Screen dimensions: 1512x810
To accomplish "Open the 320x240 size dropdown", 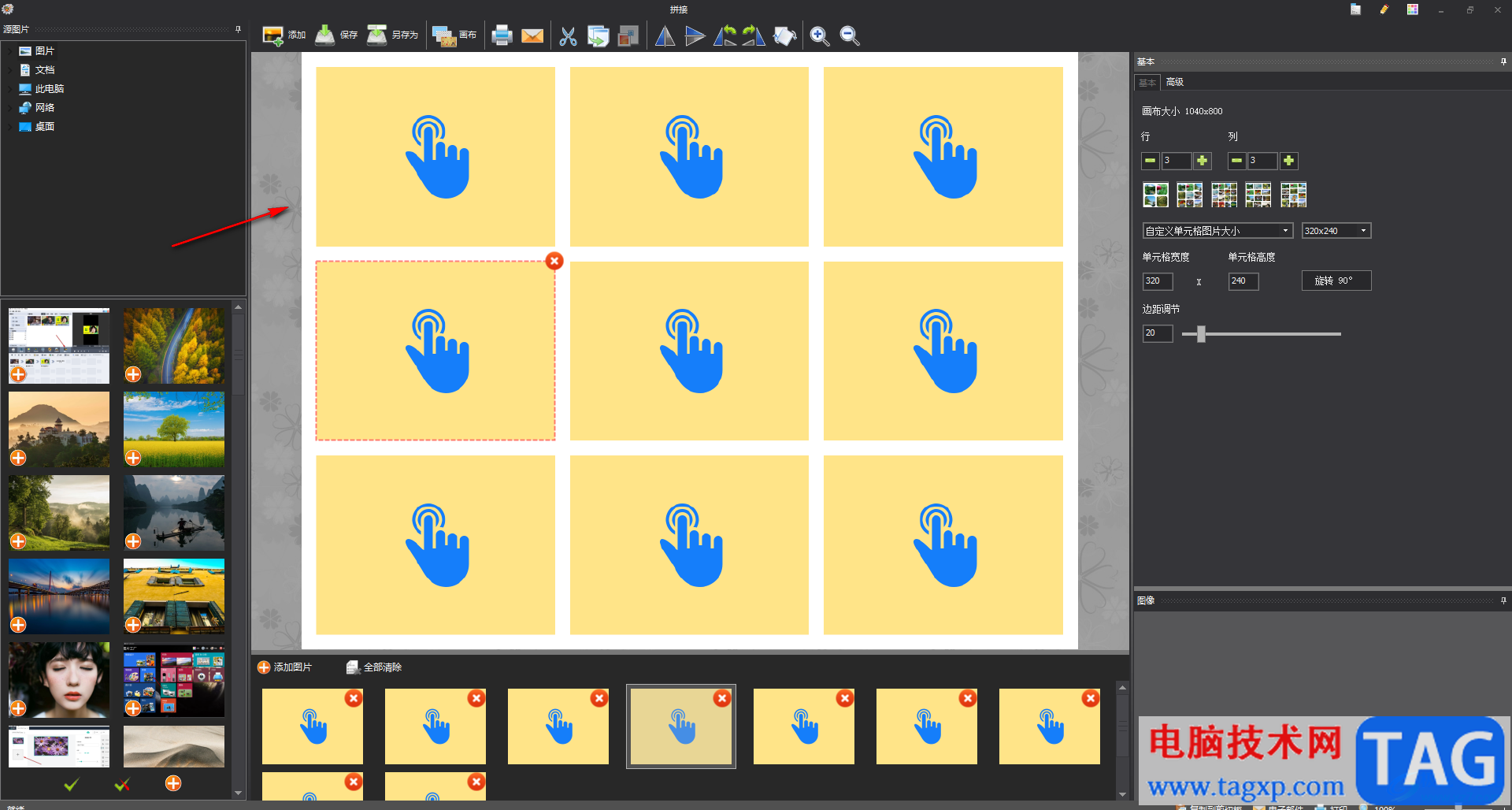I will tap(1336, 231).
